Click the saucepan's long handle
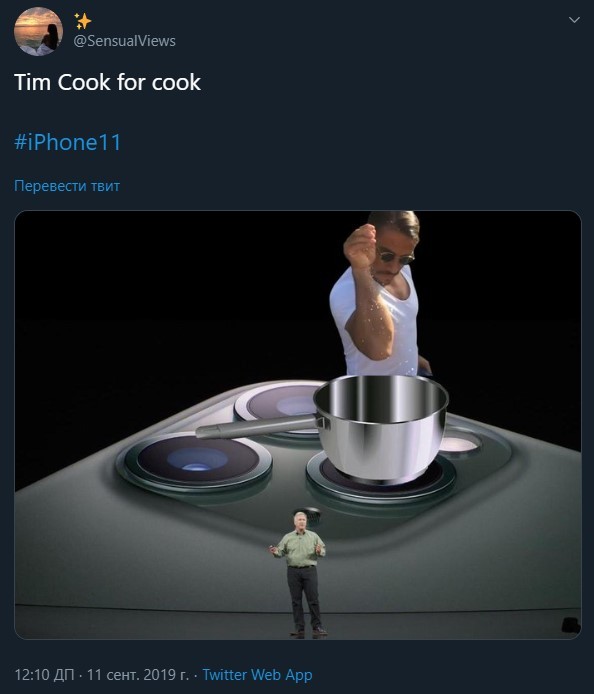 click(257, 427)
